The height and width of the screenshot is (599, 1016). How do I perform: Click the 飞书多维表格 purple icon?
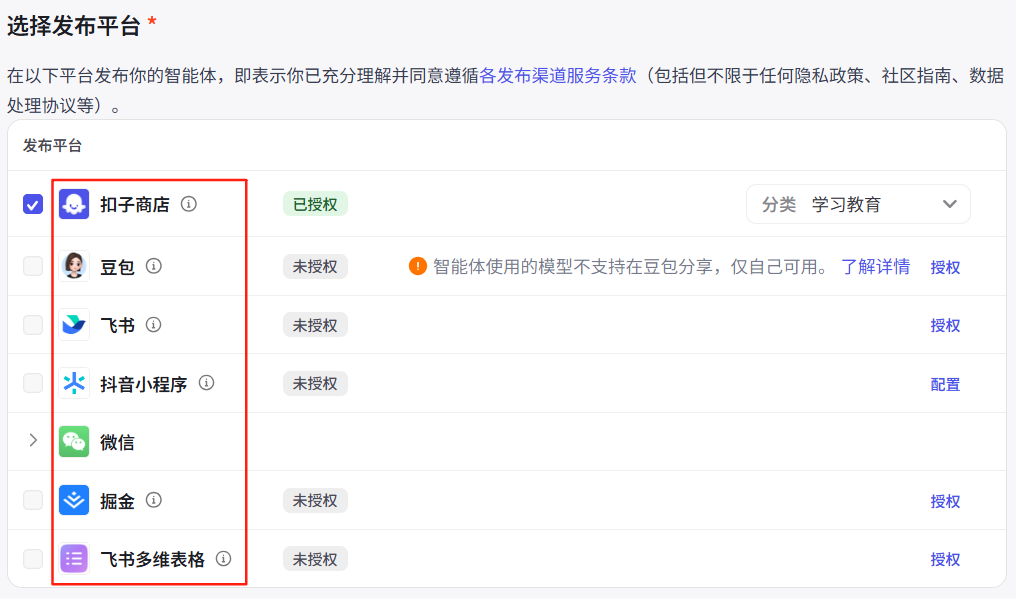tap(74, 559)
